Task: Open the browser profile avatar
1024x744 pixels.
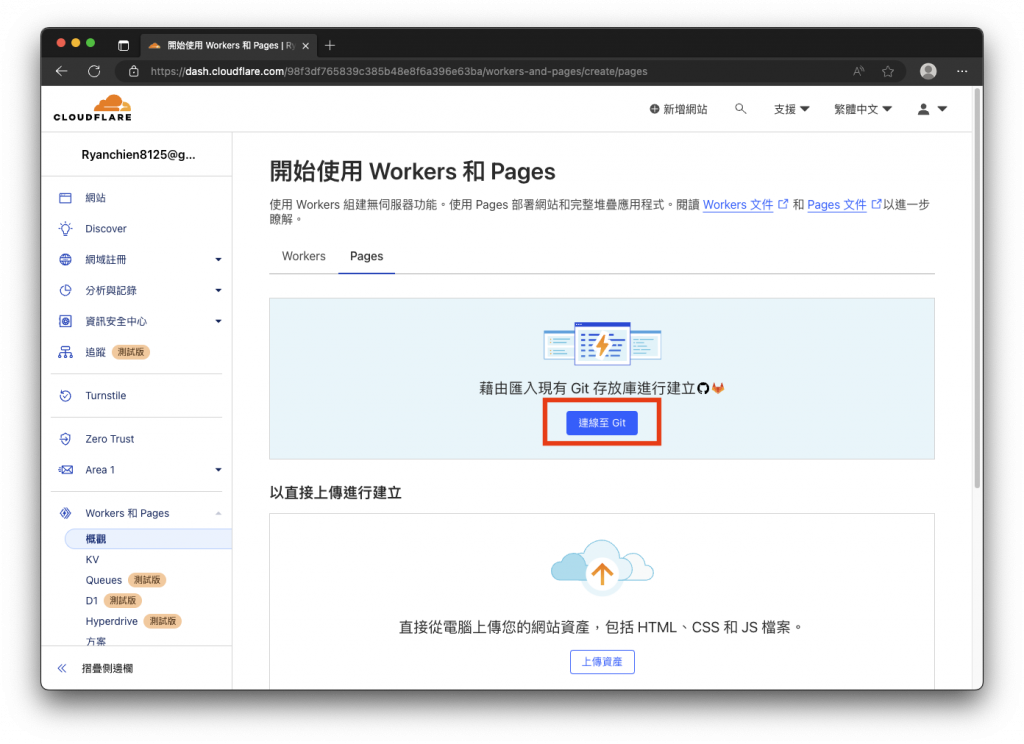Action: click(x=928, y=71)
